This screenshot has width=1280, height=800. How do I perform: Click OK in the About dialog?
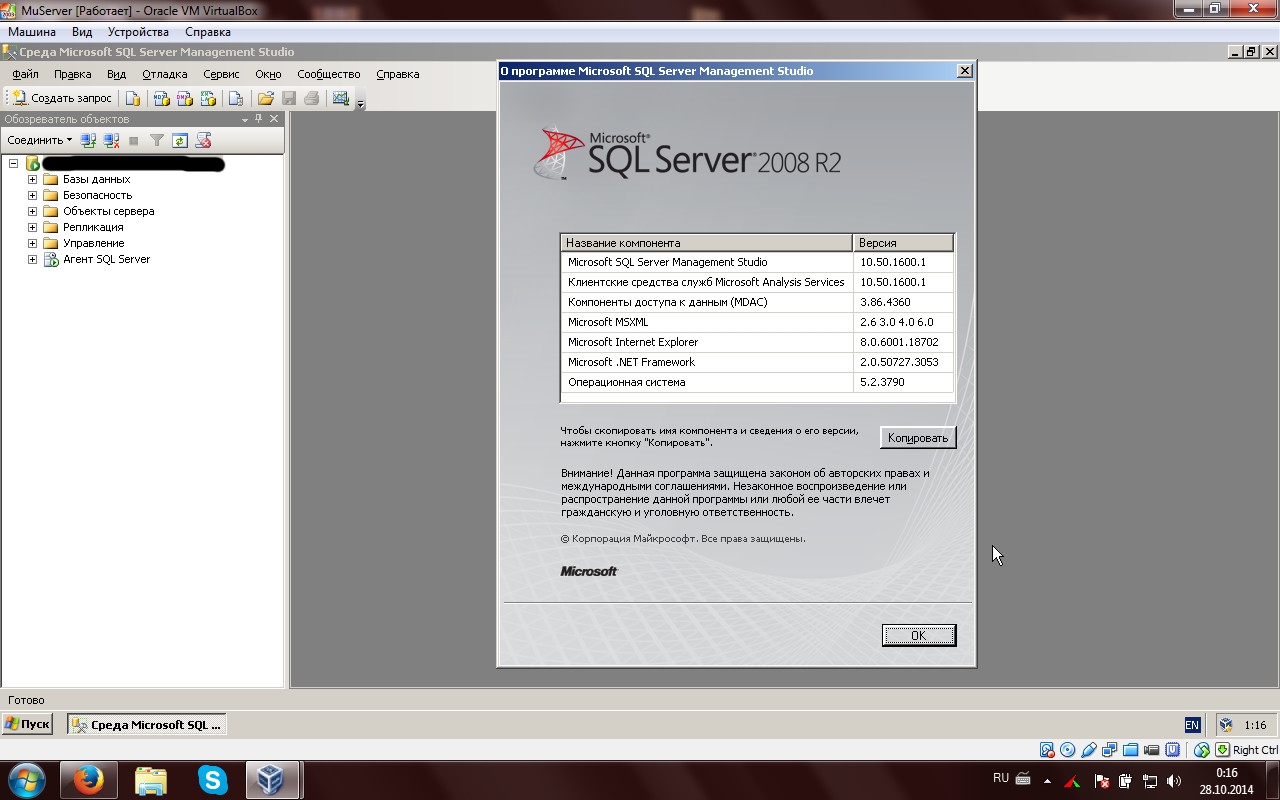tap(919, 635)
